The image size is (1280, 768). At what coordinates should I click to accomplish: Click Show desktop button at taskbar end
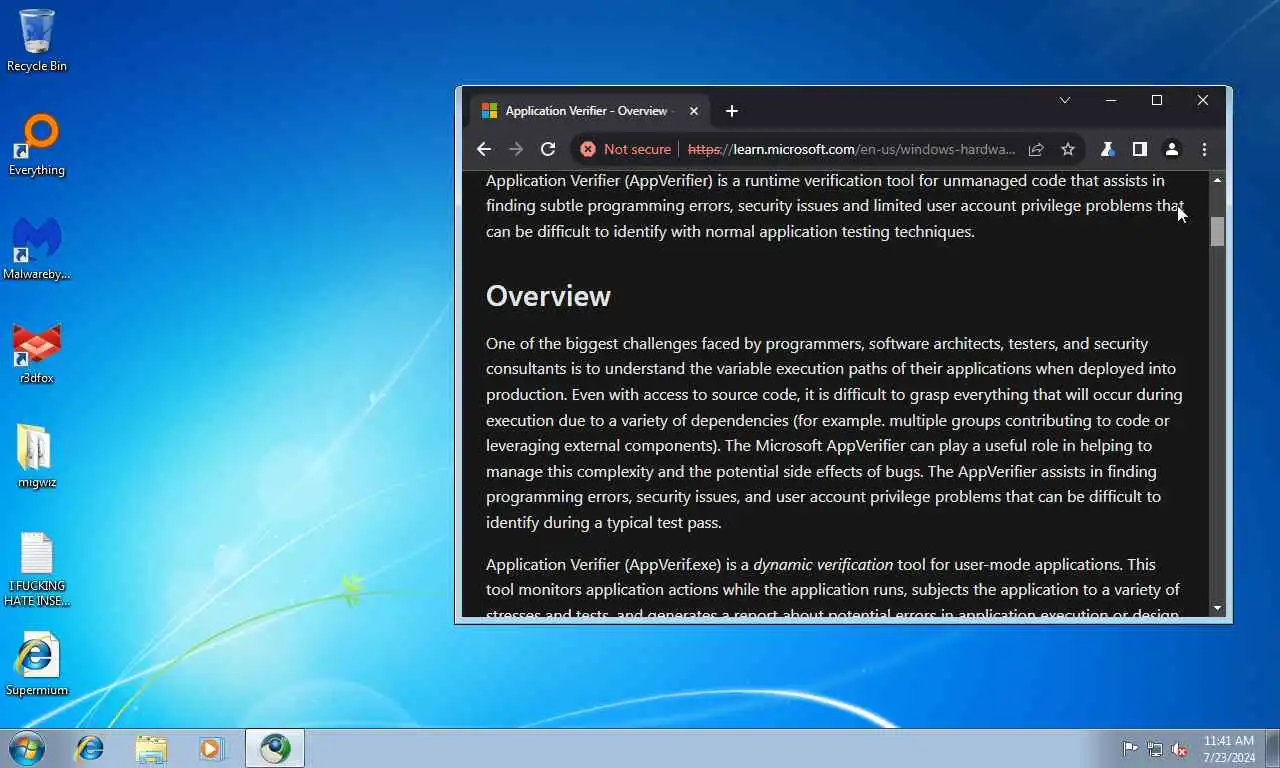point(1272,748)
